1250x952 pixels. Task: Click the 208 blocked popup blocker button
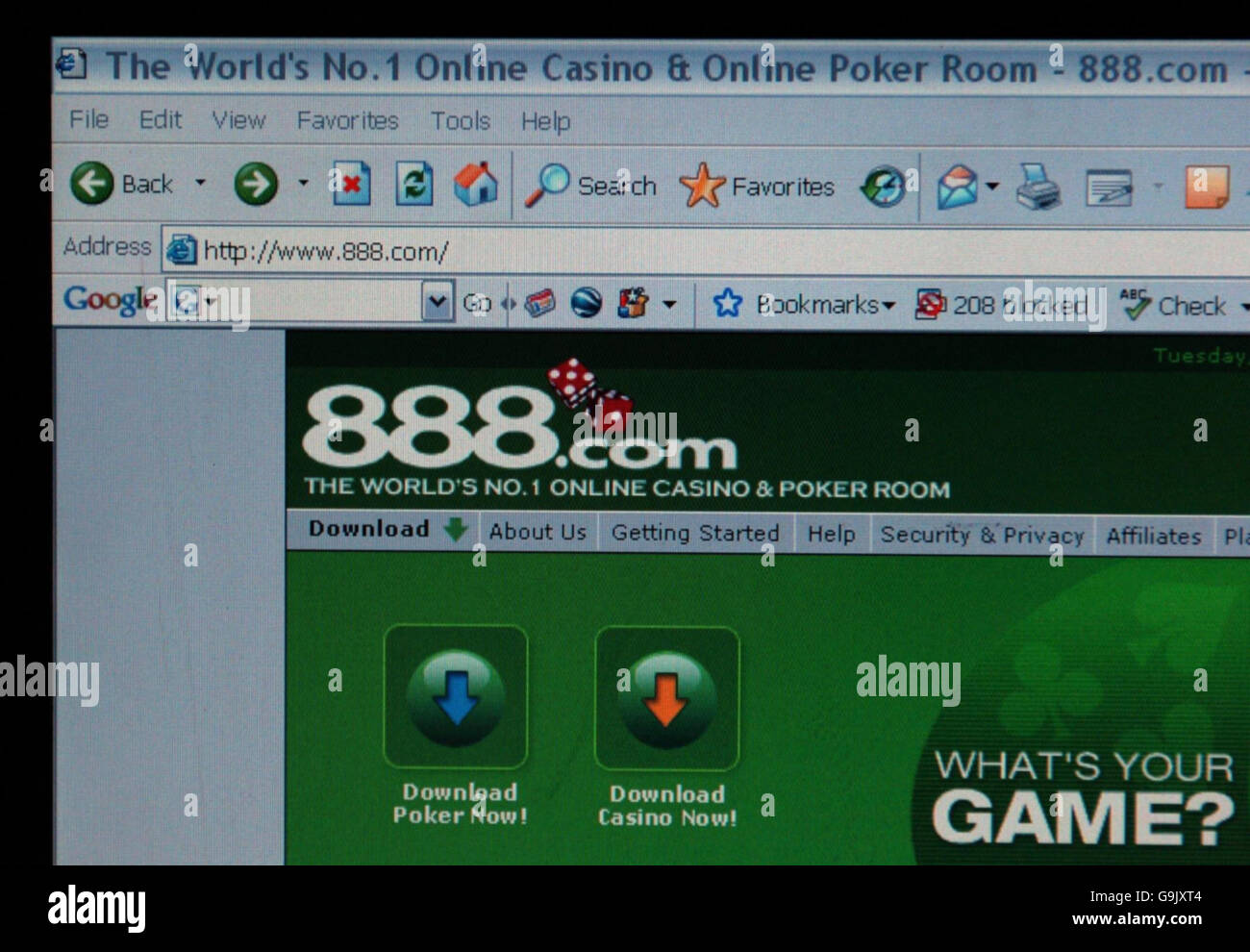1001,305
